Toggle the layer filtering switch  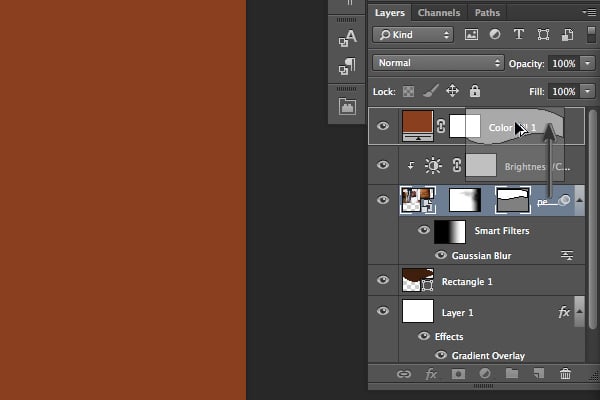(591, 34)
